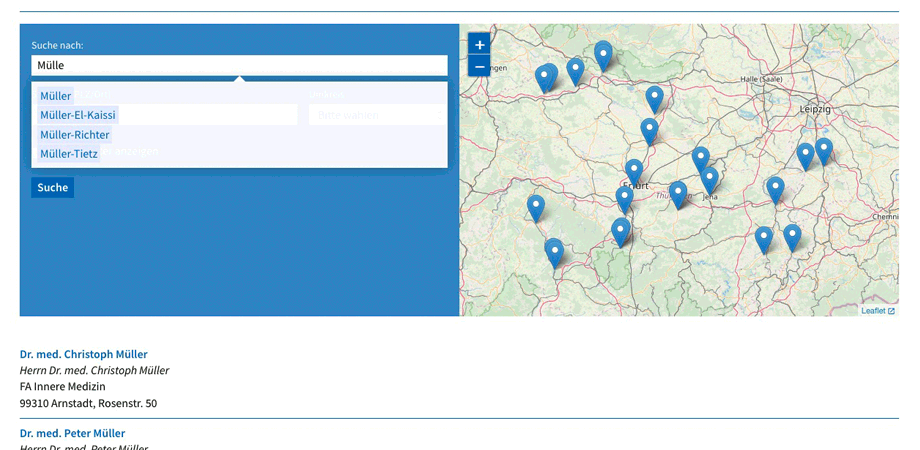Image resolution: width=920 pixels, height=450 pixels.
Task: Click the 'FA Innere Medizin' specialty text
Action: point(63,387)
